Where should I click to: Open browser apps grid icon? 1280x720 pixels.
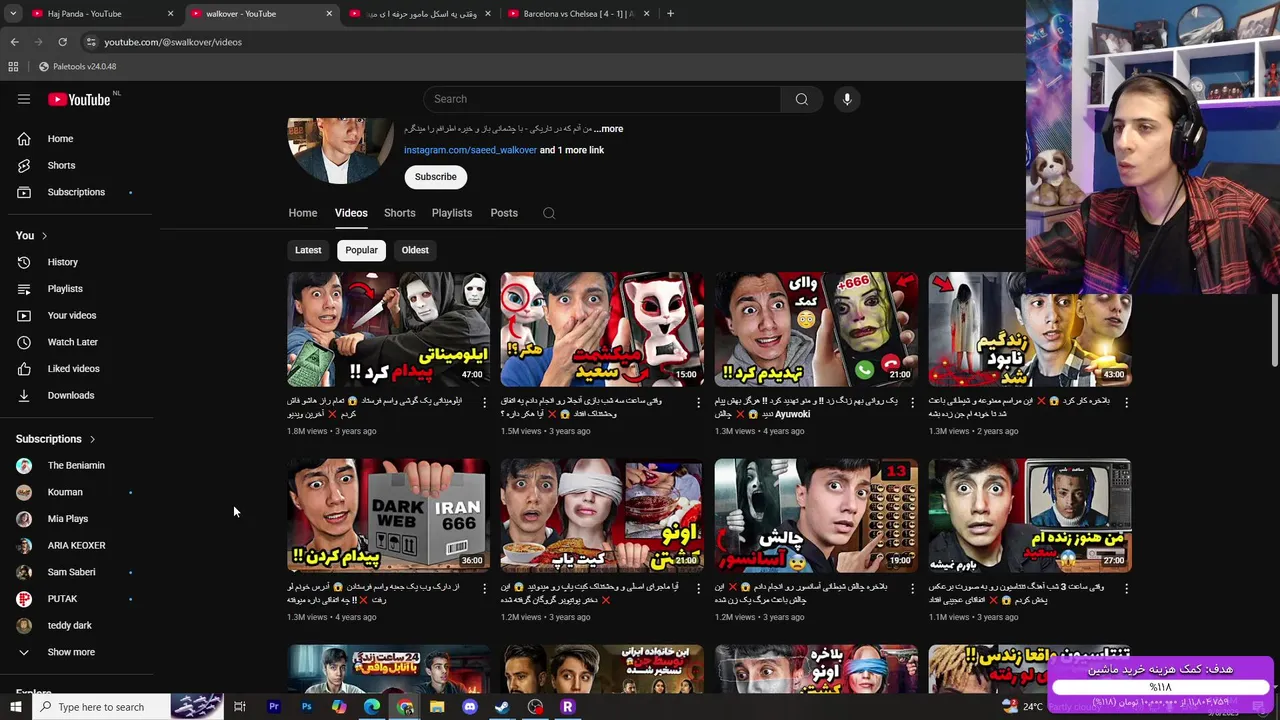point(13,67)
